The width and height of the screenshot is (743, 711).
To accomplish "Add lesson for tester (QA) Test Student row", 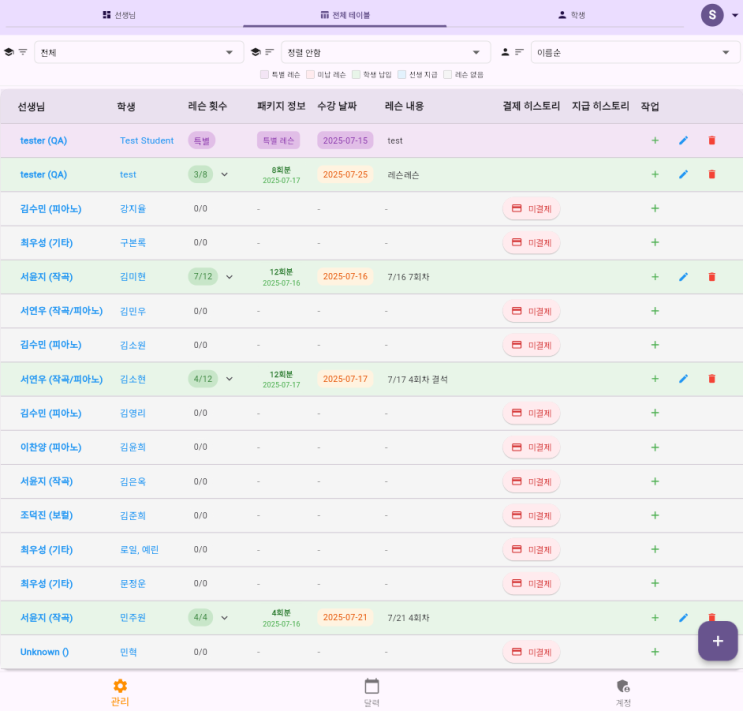I will coord(655,140).
